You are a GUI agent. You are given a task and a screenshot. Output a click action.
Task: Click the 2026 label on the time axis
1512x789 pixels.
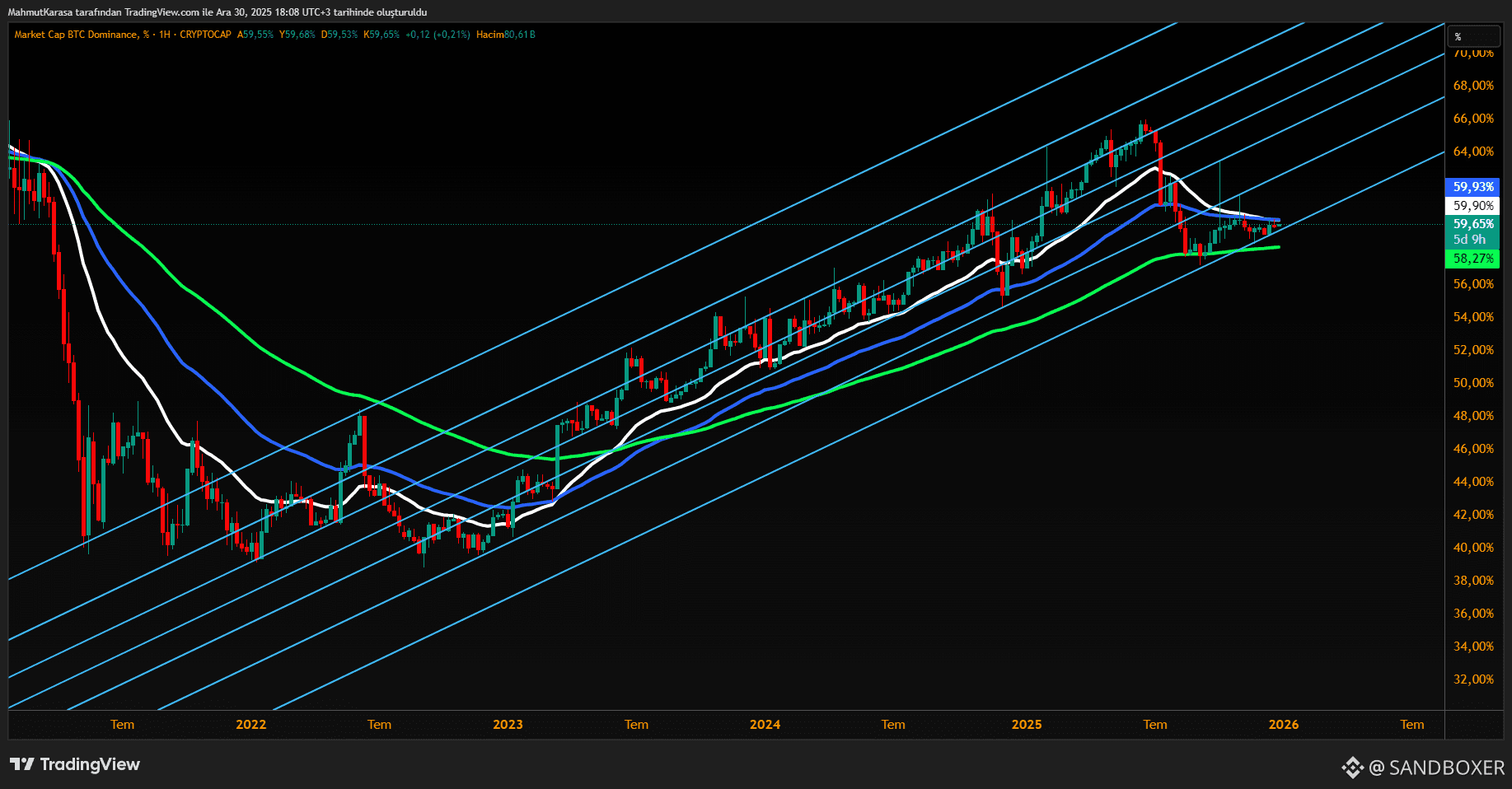pyautogui.click(x=1284, y=725)
